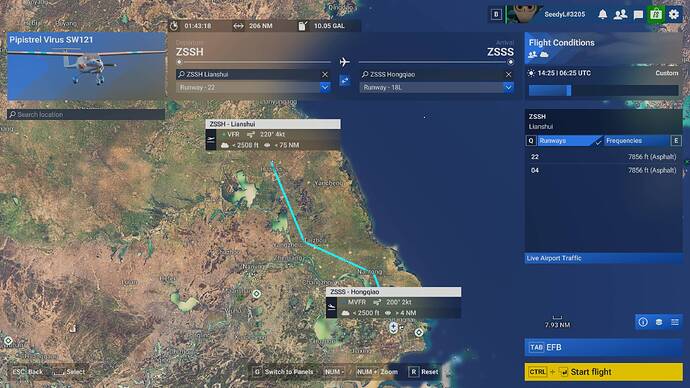Viewport: 690px width, 388px height.
Task: Click the 206 NM distance icon
Action: (x=238, y=26)
